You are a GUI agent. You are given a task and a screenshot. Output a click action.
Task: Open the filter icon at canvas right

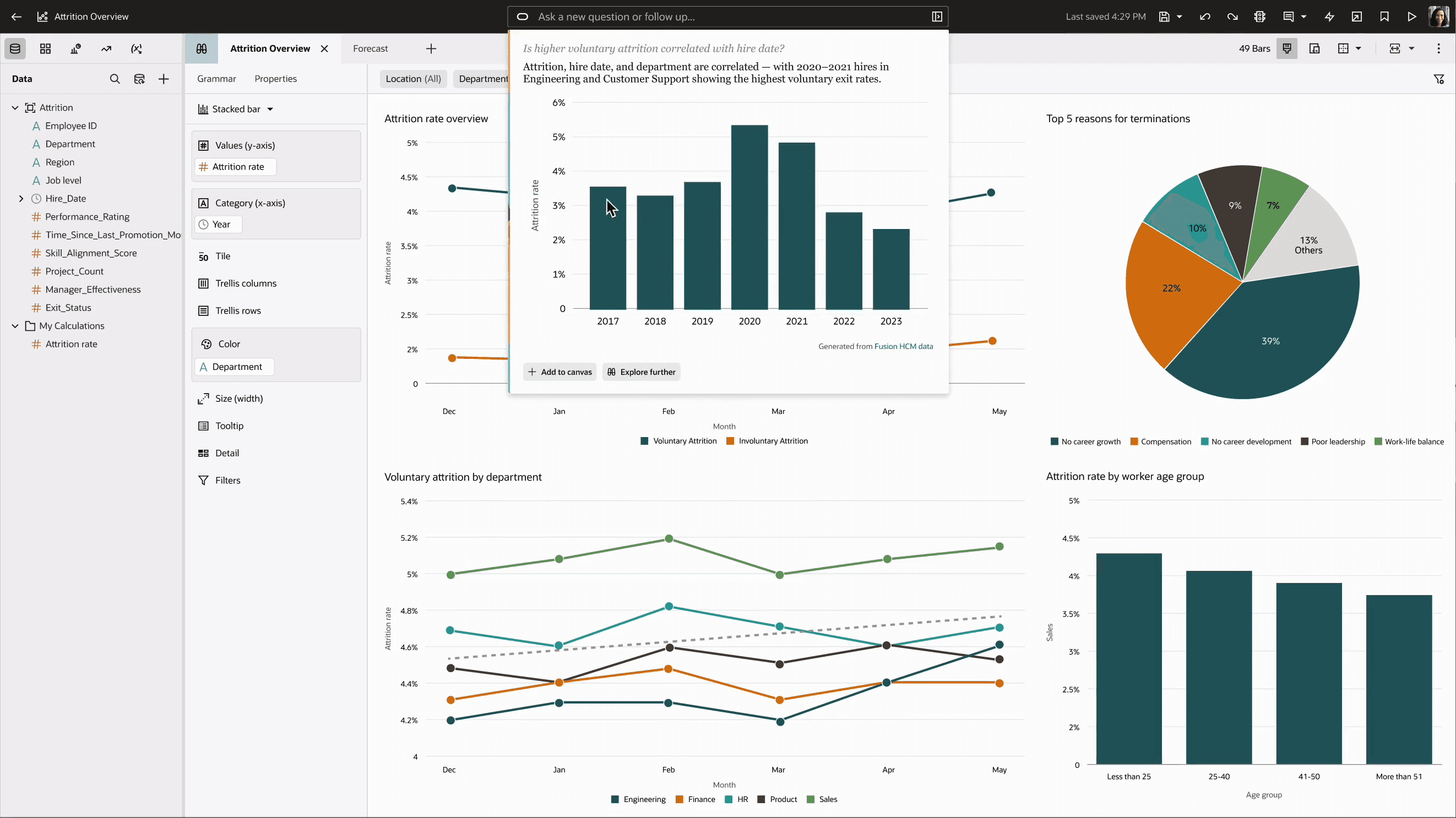click(1439, 79)
